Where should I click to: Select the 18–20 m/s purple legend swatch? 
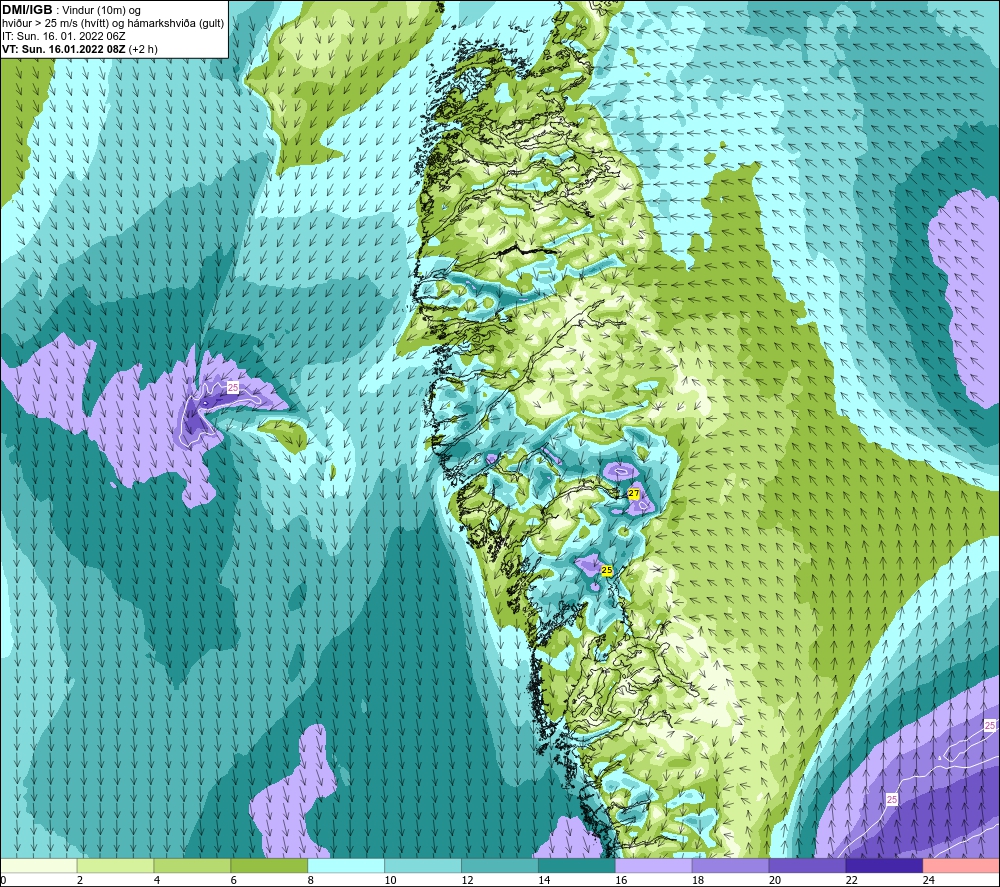click(x=730, y=865)
